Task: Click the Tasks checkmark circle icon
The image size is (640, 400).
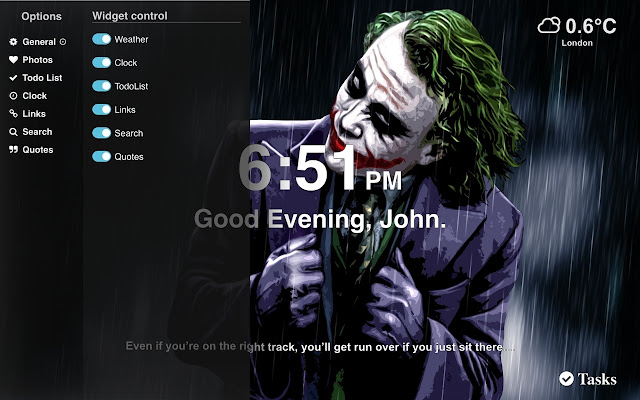Action: (567, 379)
